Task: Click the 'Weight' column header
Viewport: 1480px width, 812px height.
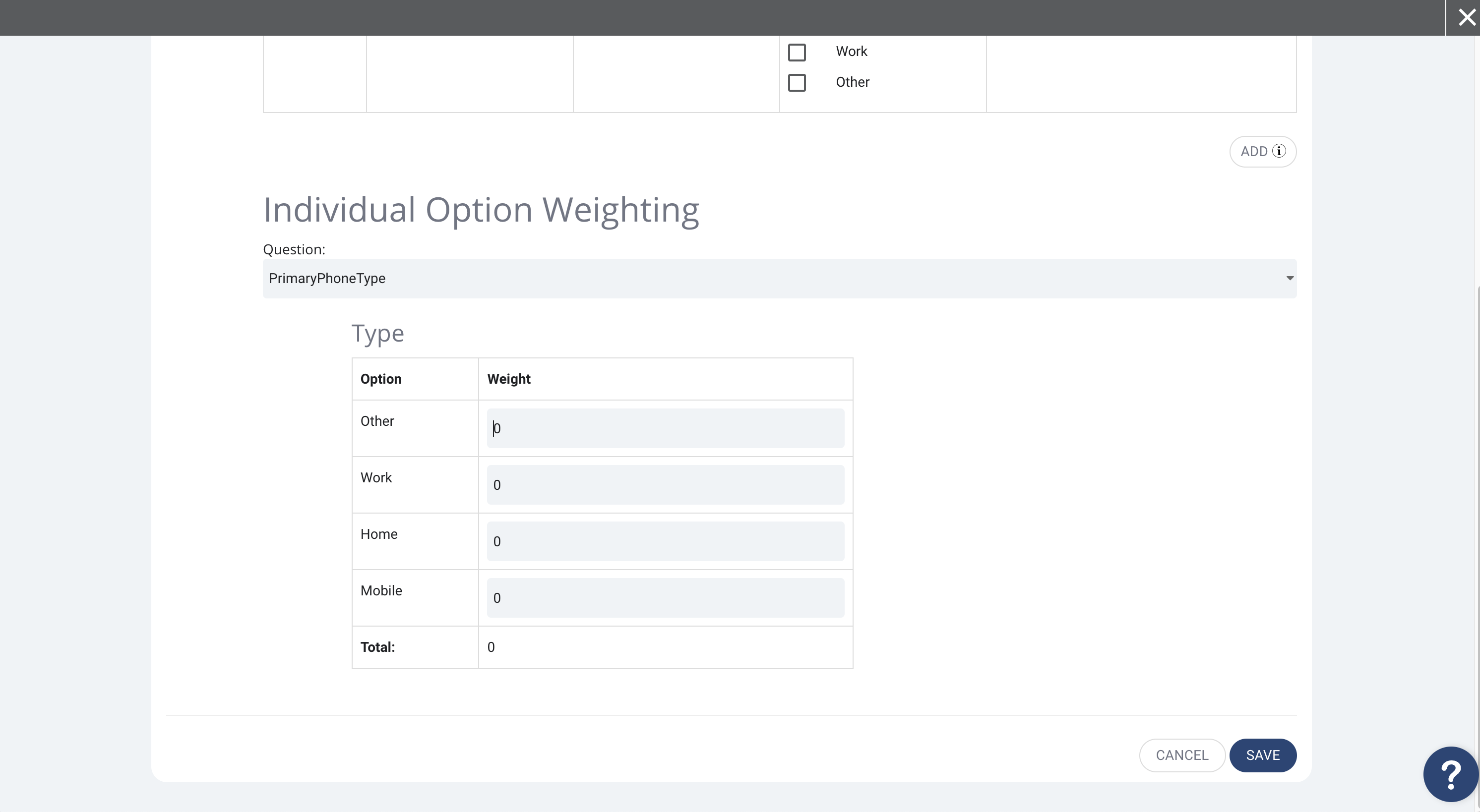Action: pyautogui.click(x=508, y=379)
